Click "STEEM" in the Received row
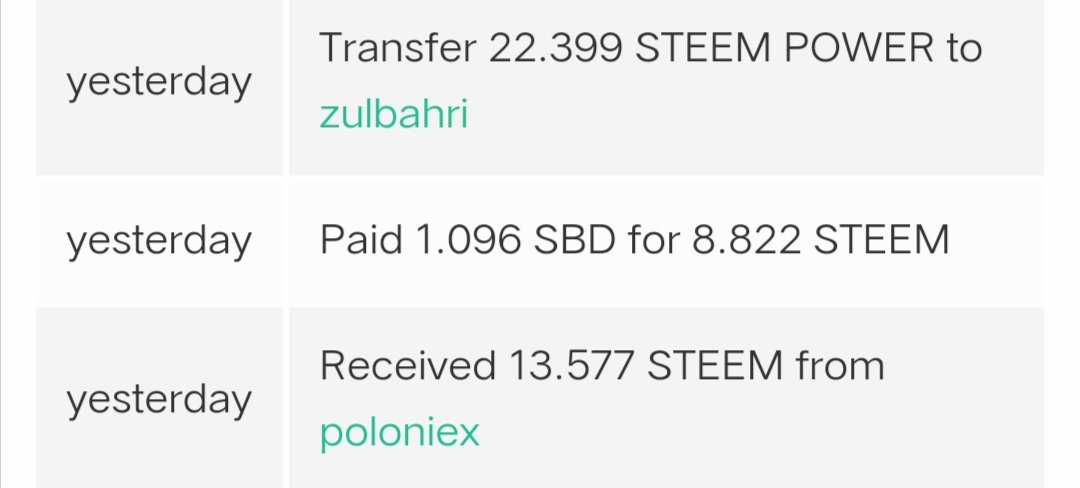 click(x=715, y=366)
